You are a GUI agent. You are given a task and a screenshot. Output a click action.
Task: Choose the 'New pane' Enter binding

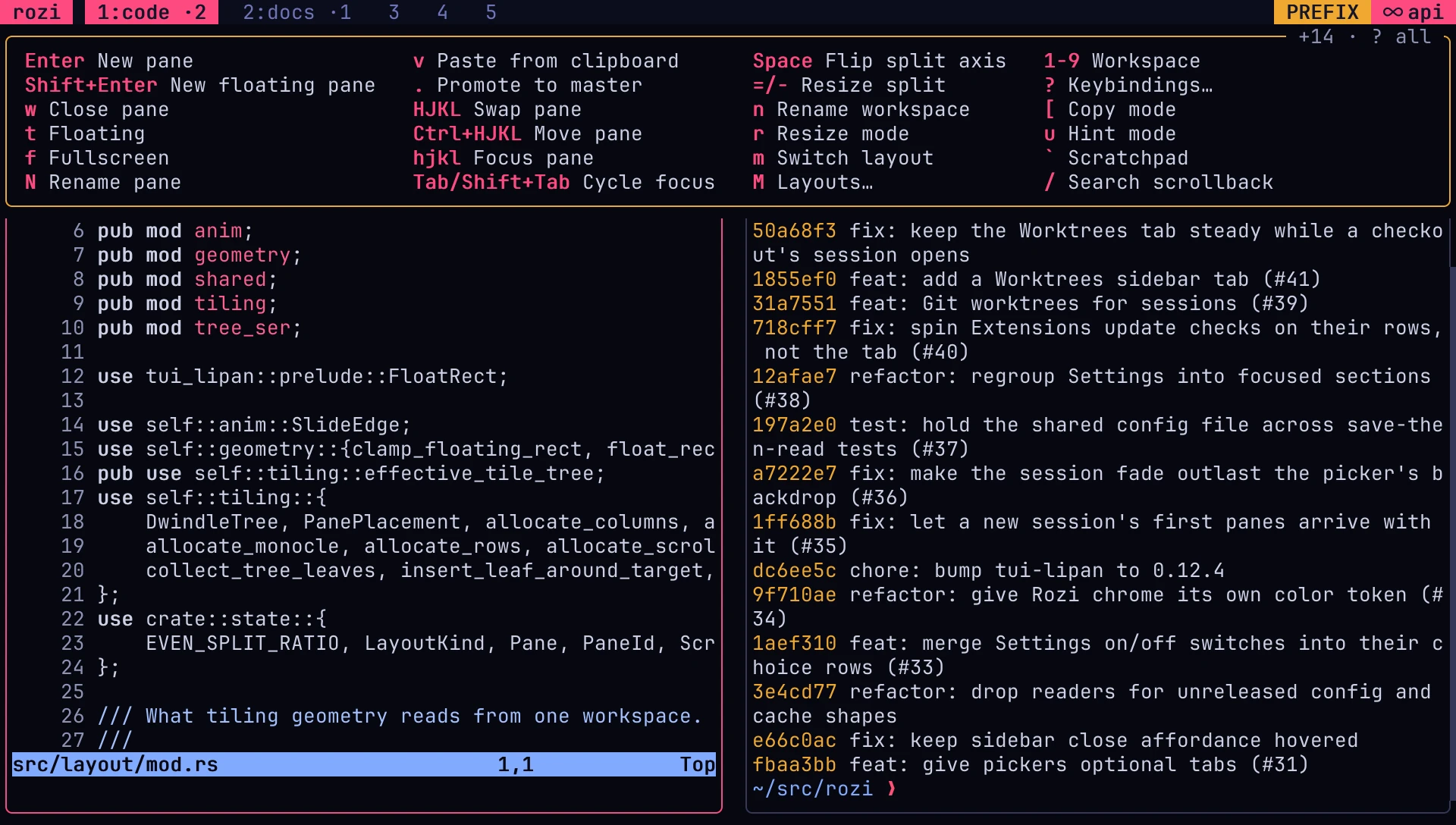109,61
